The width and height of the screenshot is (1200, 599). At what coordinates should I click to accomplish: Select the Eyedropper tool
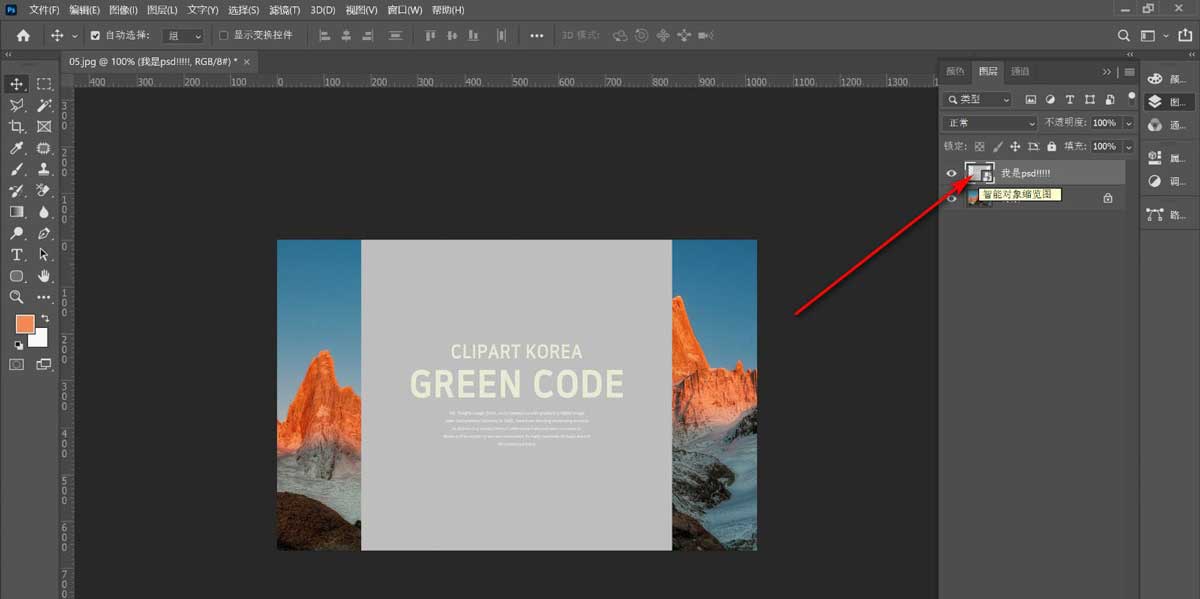click(17, 148)
